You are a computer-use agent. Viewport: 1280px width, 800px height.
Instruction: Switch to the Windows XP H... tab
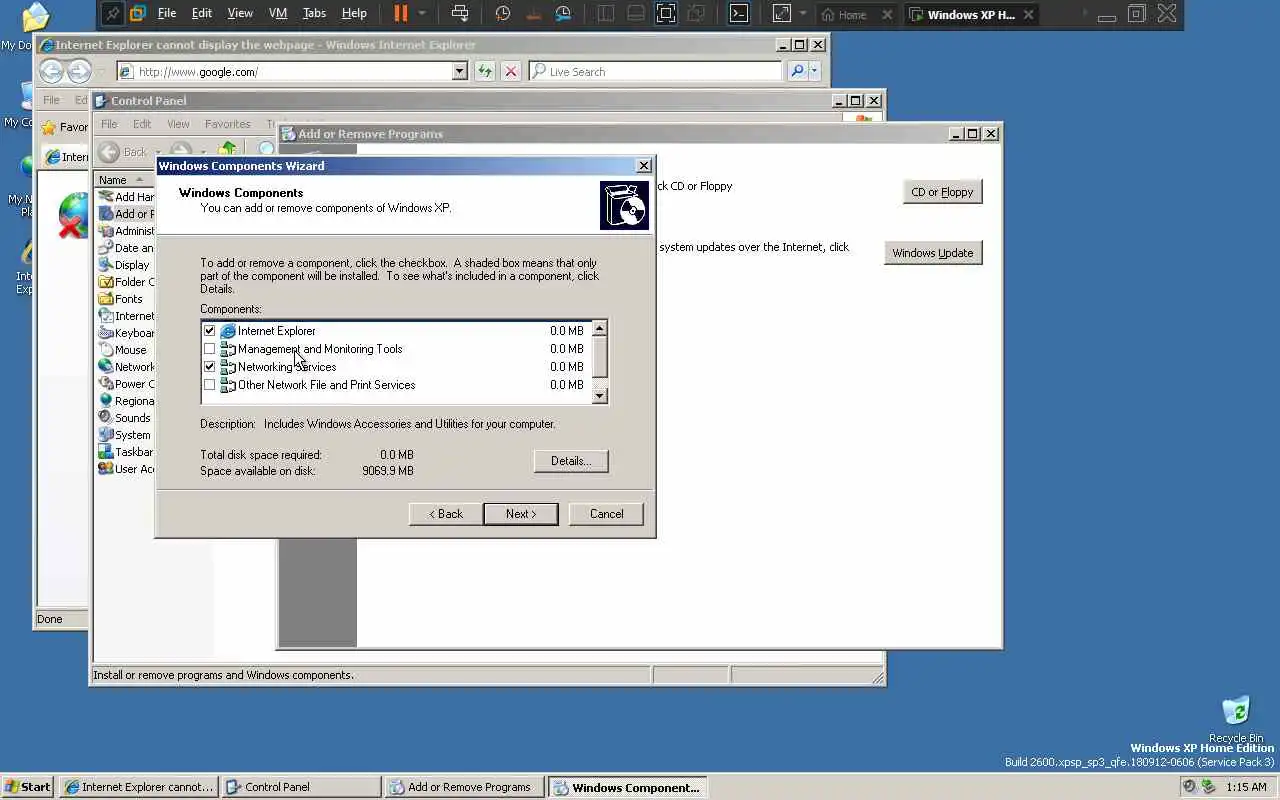click(x=972, y=14)
